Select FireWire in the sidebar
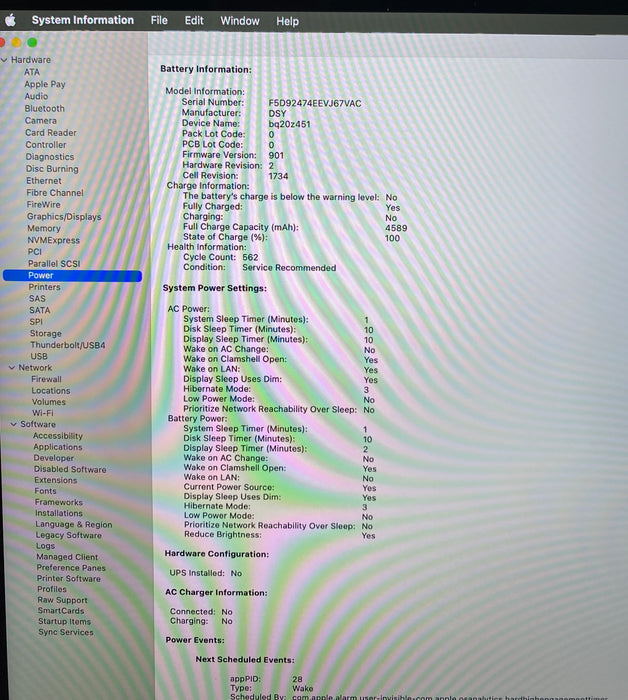This screenshot has height=700, width=628. coord(43,204)
